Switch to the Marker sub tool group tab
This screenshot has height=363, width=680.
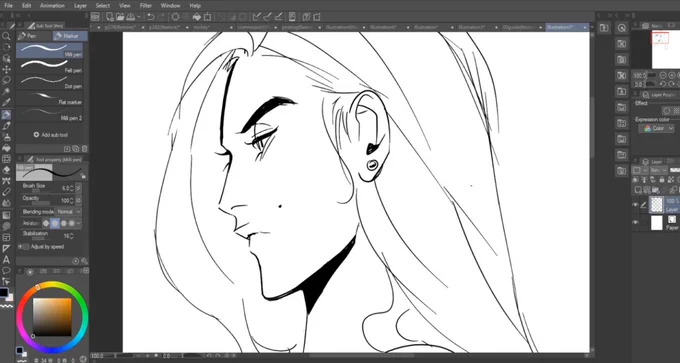click(70, 36)
